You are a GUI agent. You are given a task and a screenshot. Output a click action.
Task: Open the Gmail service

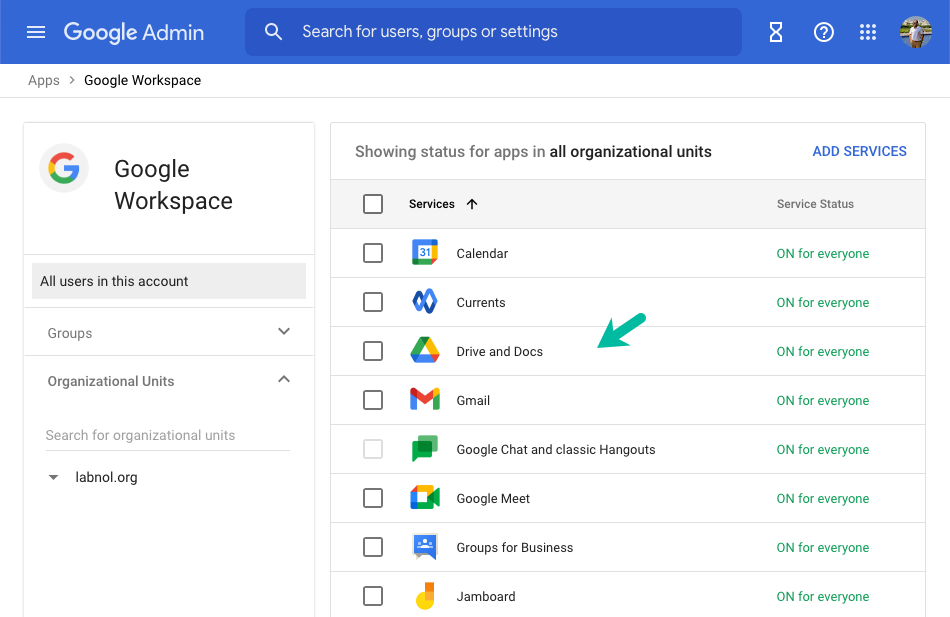(x=473, y=400)
